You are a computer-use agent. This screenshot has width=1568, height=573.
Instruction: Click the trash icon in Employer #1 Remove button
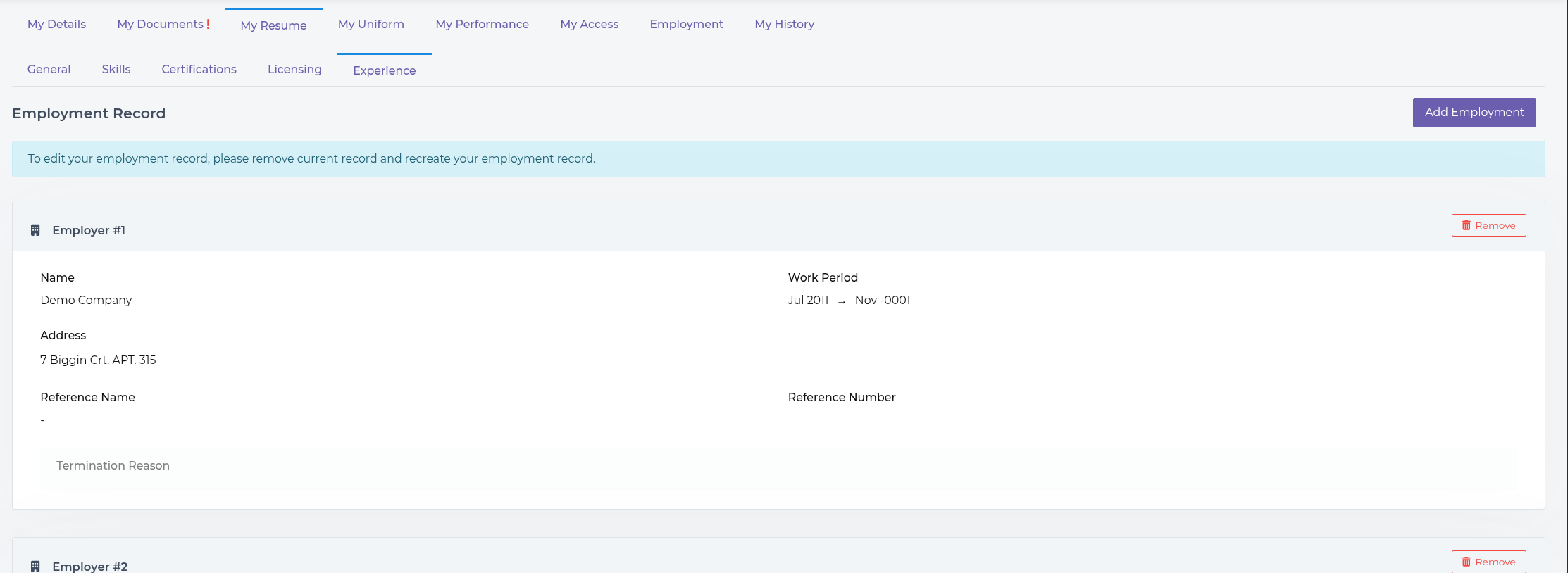click(1467, 225)
